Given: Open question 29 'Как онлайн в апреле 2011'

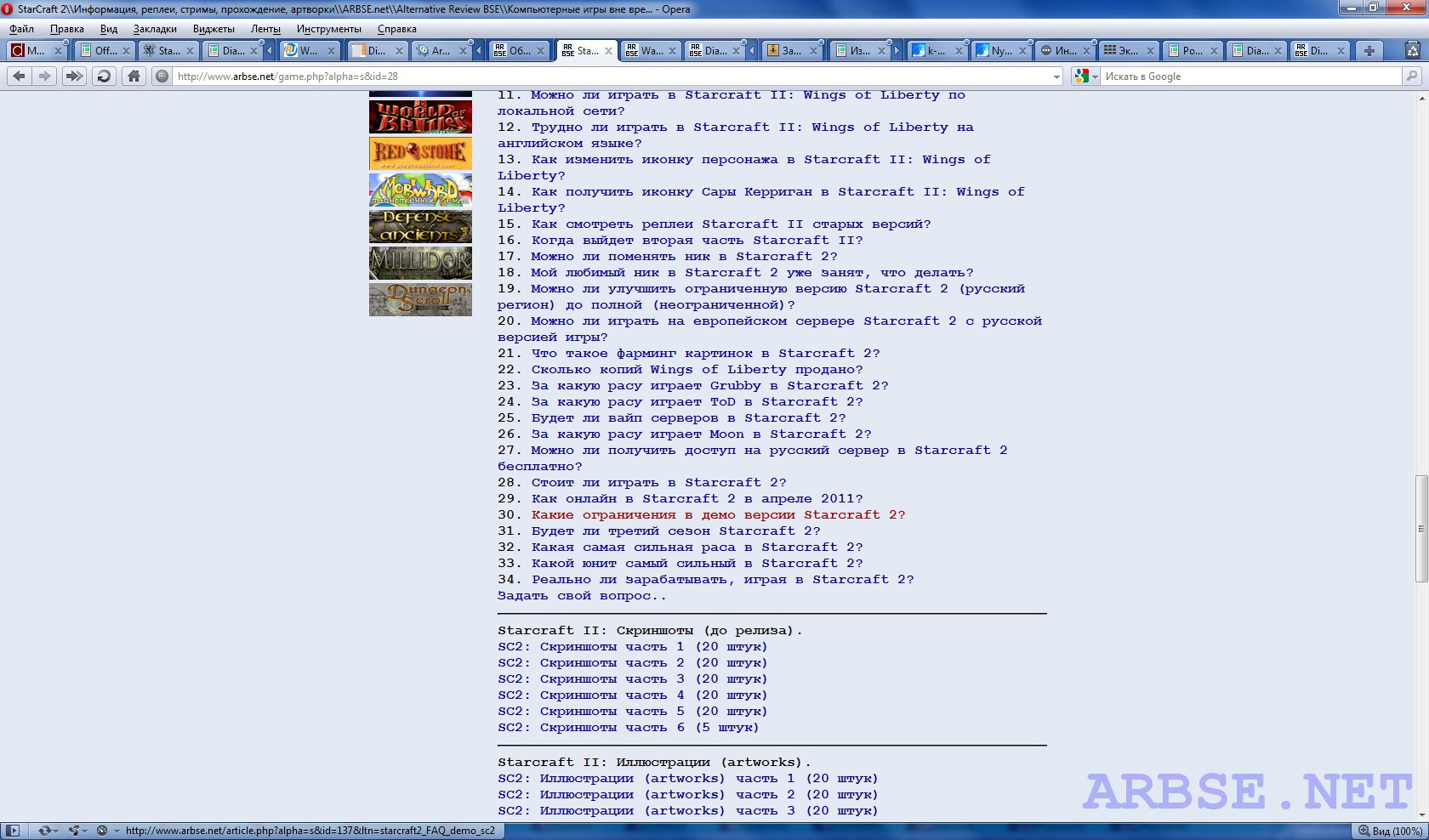Looking at the screenshot, I should [697, 499].
